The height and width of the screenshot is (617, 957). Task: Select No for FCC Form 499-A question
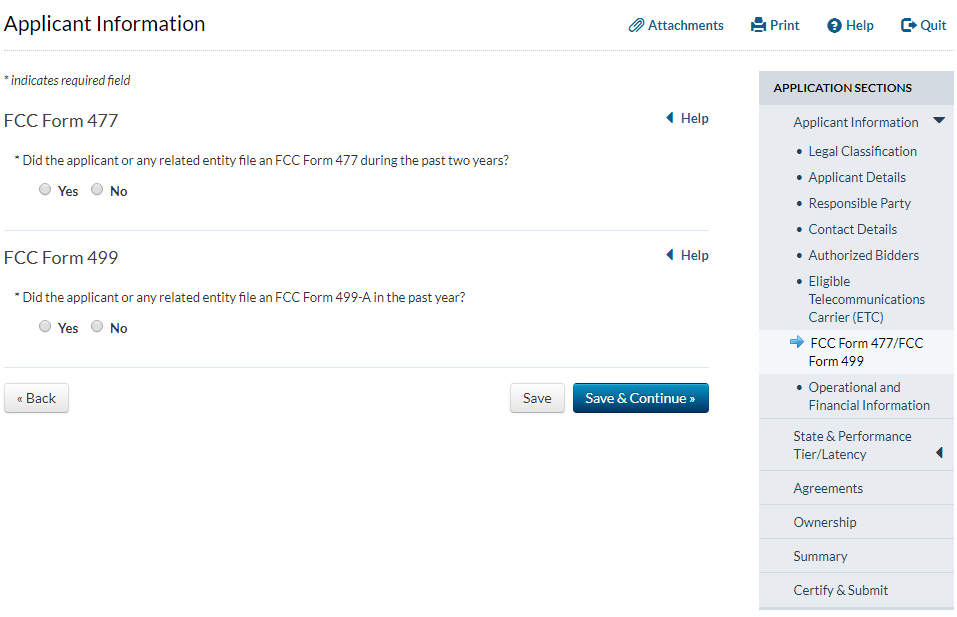click(97, 327)
